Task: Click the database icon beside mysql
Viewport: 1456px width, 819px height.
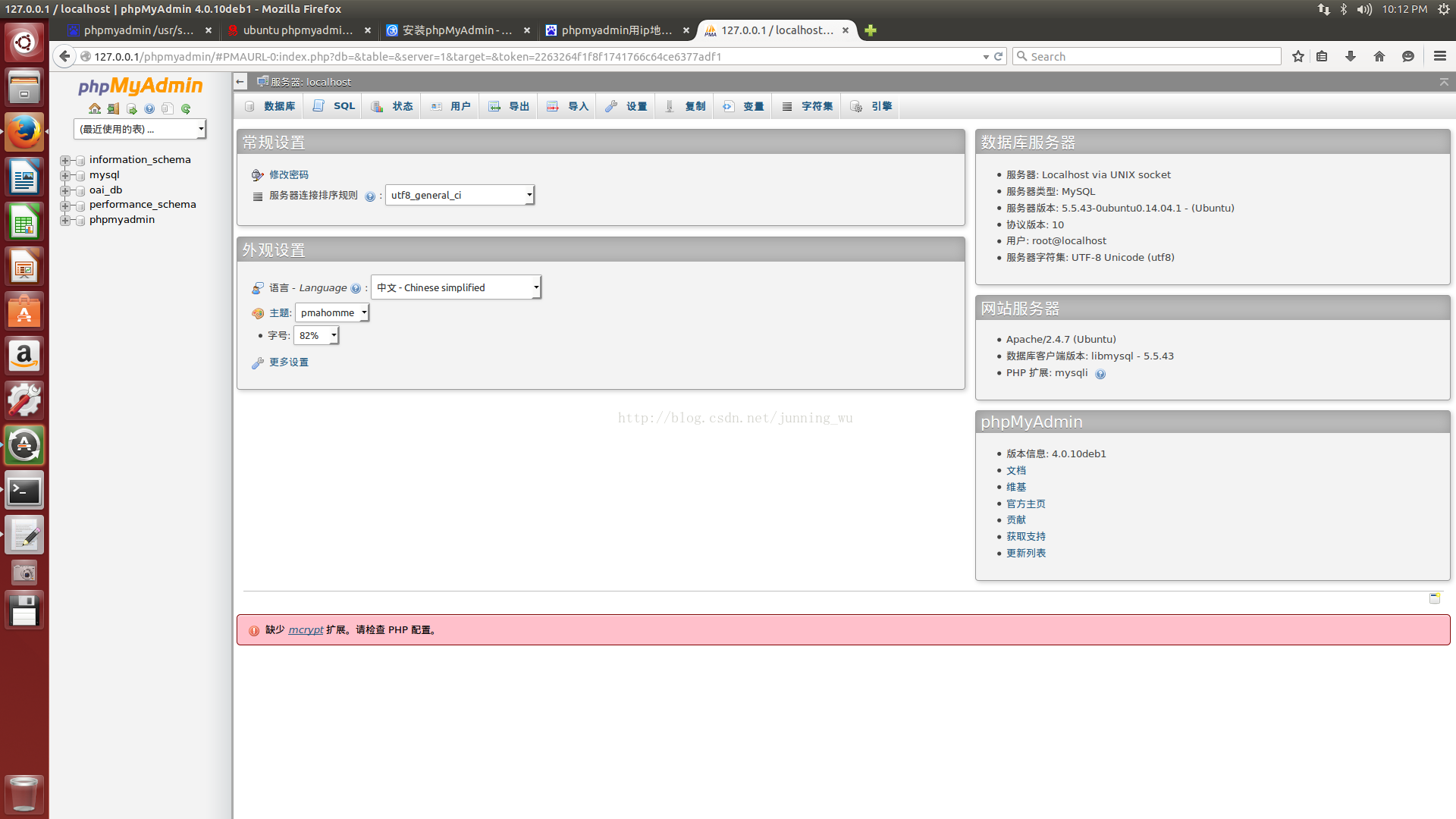Action: pos(80,175)
